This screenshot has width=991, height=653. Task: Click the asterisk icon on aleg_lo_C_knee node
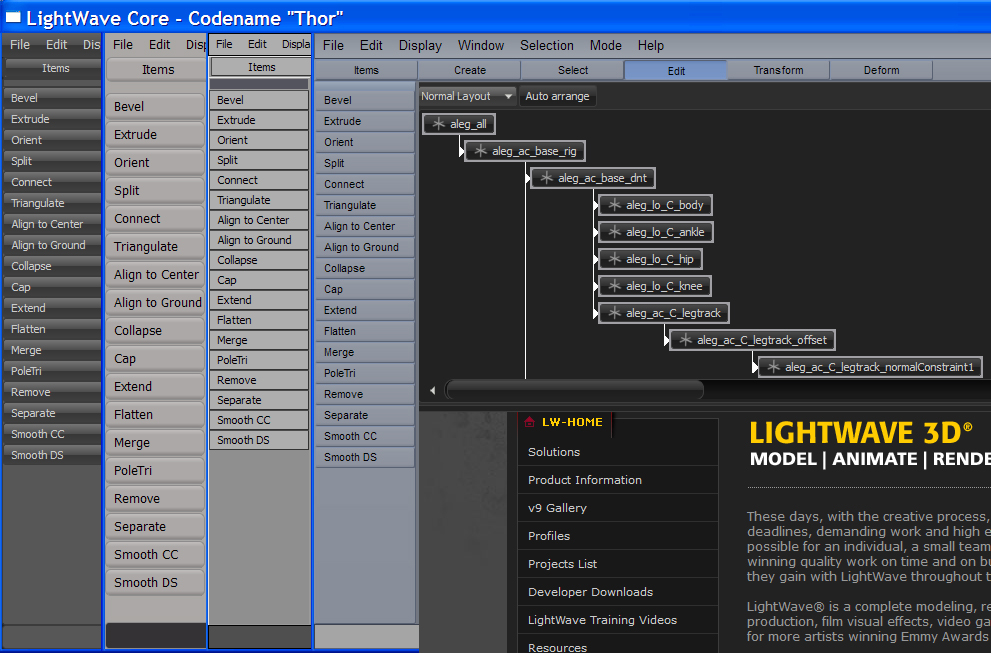click(614, 286)
